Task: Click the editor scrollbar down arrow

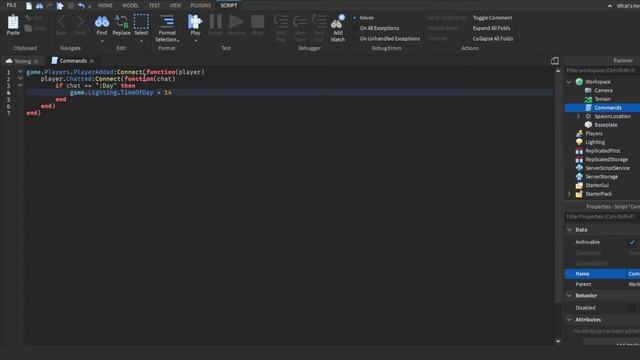Action: point(558,341)
